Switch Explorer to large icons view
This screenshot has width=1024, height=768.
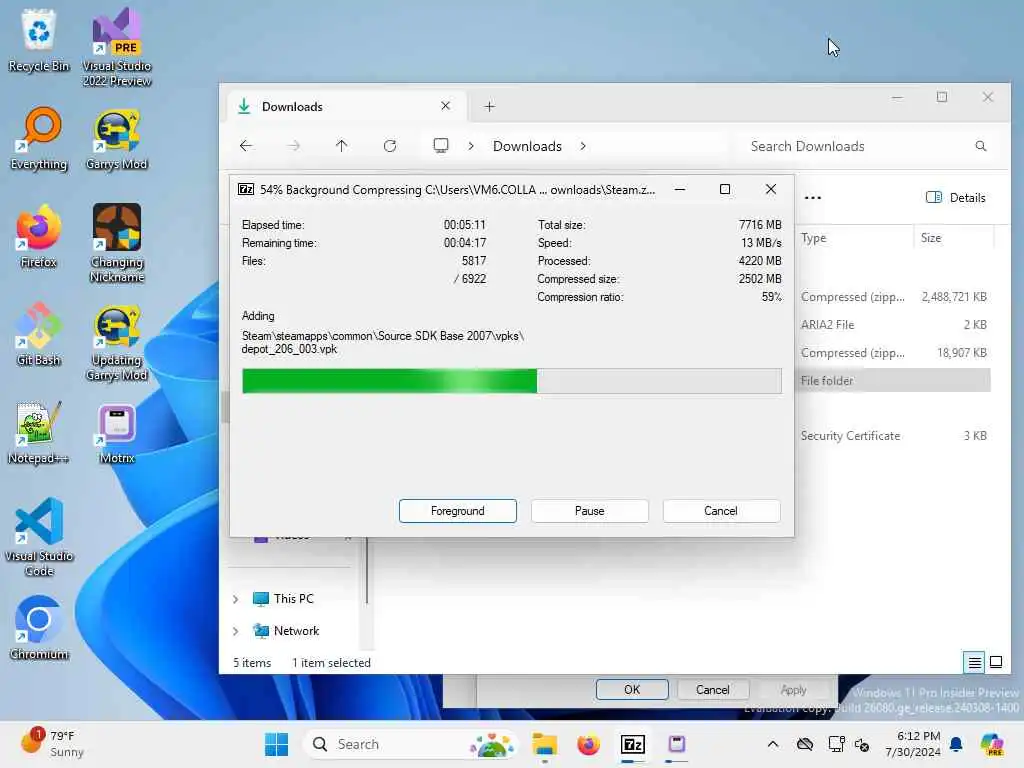pos(996,662)
